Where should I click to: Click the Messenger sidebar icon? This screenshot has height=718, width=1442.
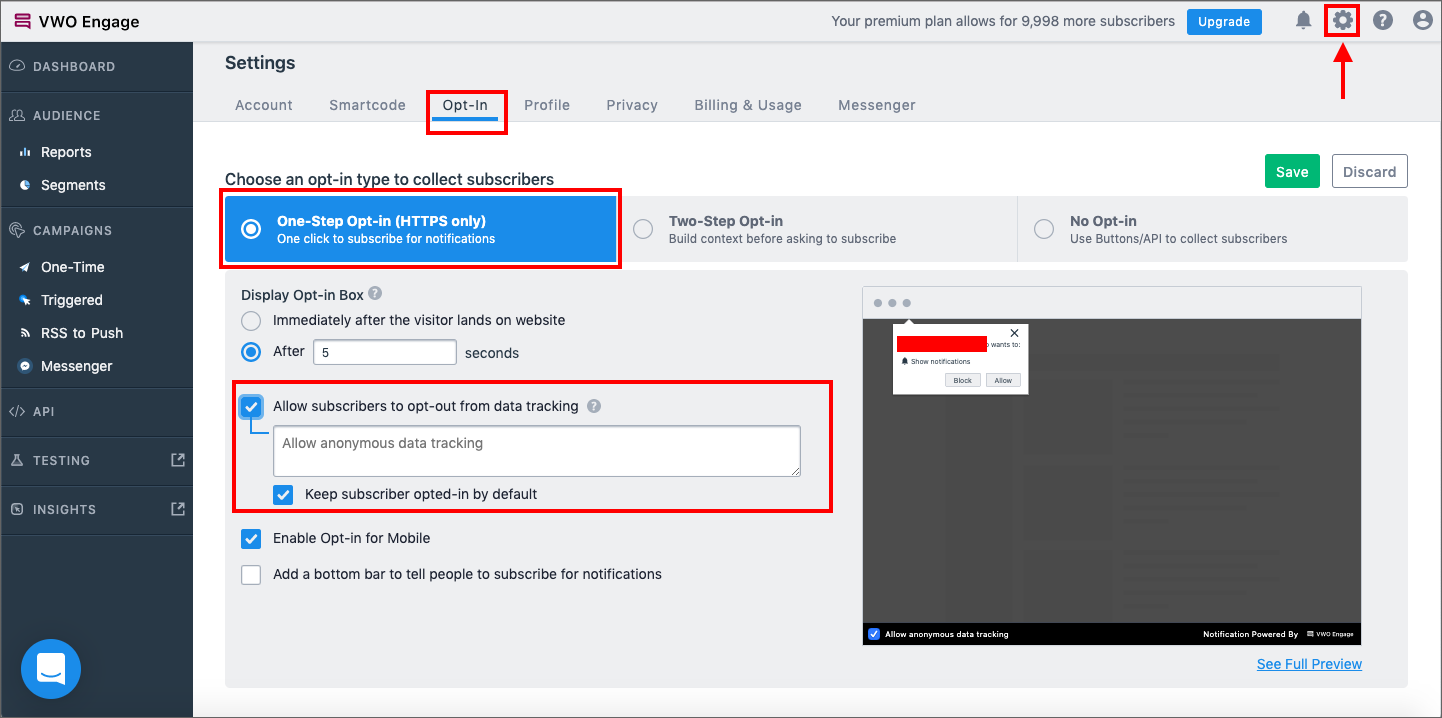click(25, 366)
